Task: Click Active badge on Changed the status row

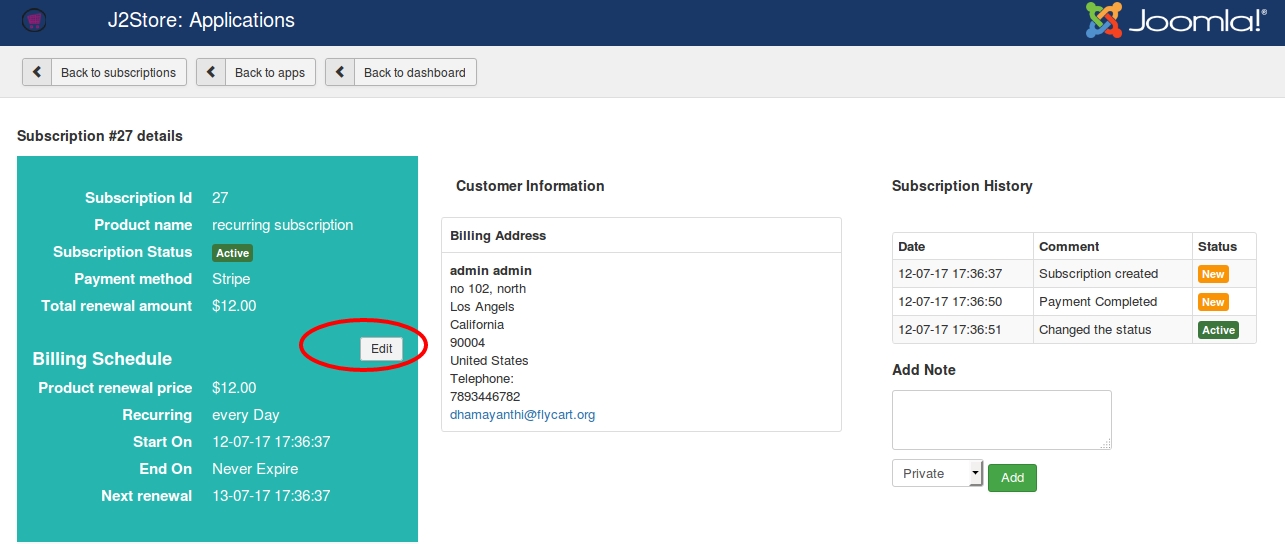Action: click(x=1218, y=330)
